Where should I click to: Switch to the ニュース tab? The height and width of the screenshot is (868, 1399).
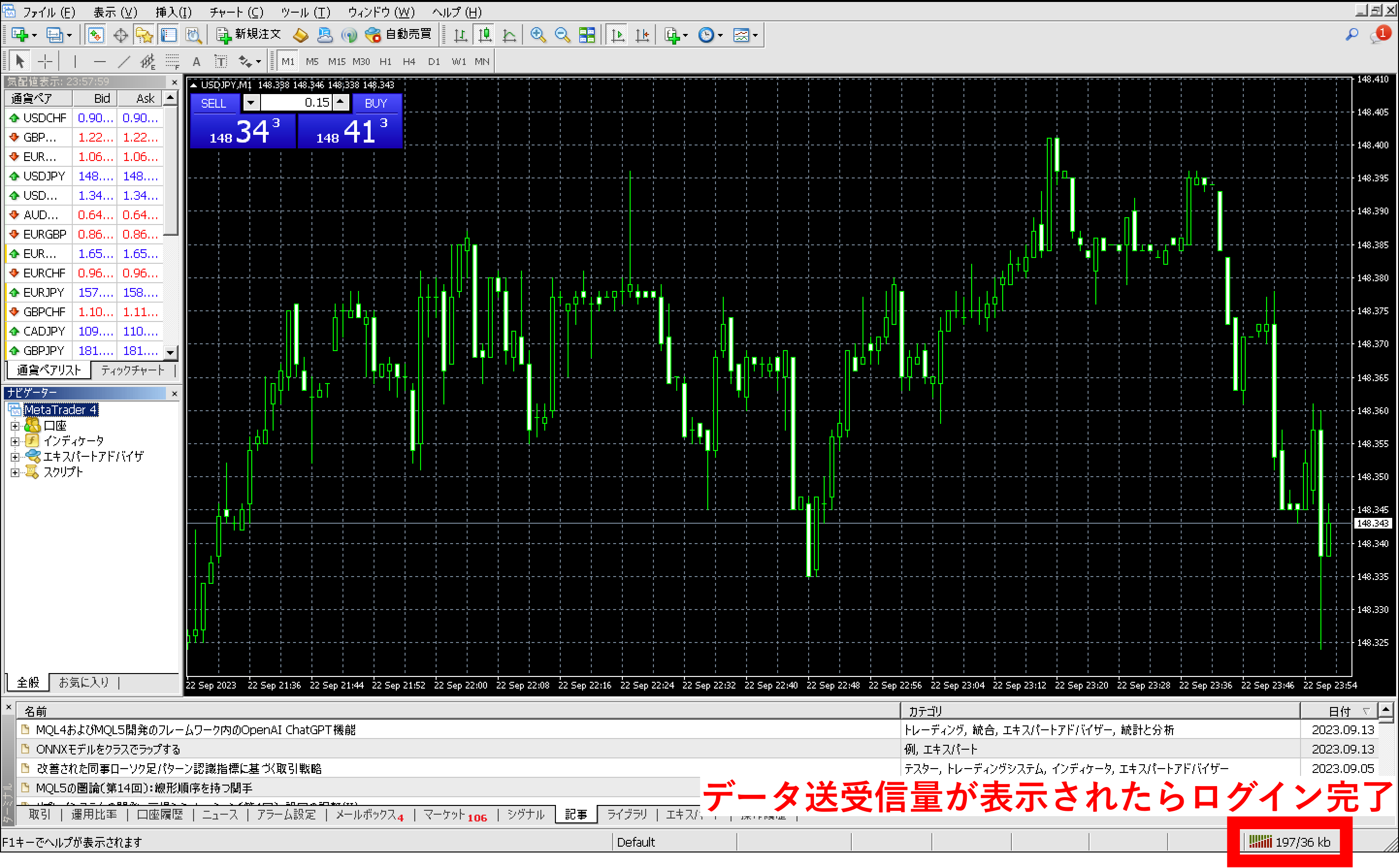tap(219, 815)
